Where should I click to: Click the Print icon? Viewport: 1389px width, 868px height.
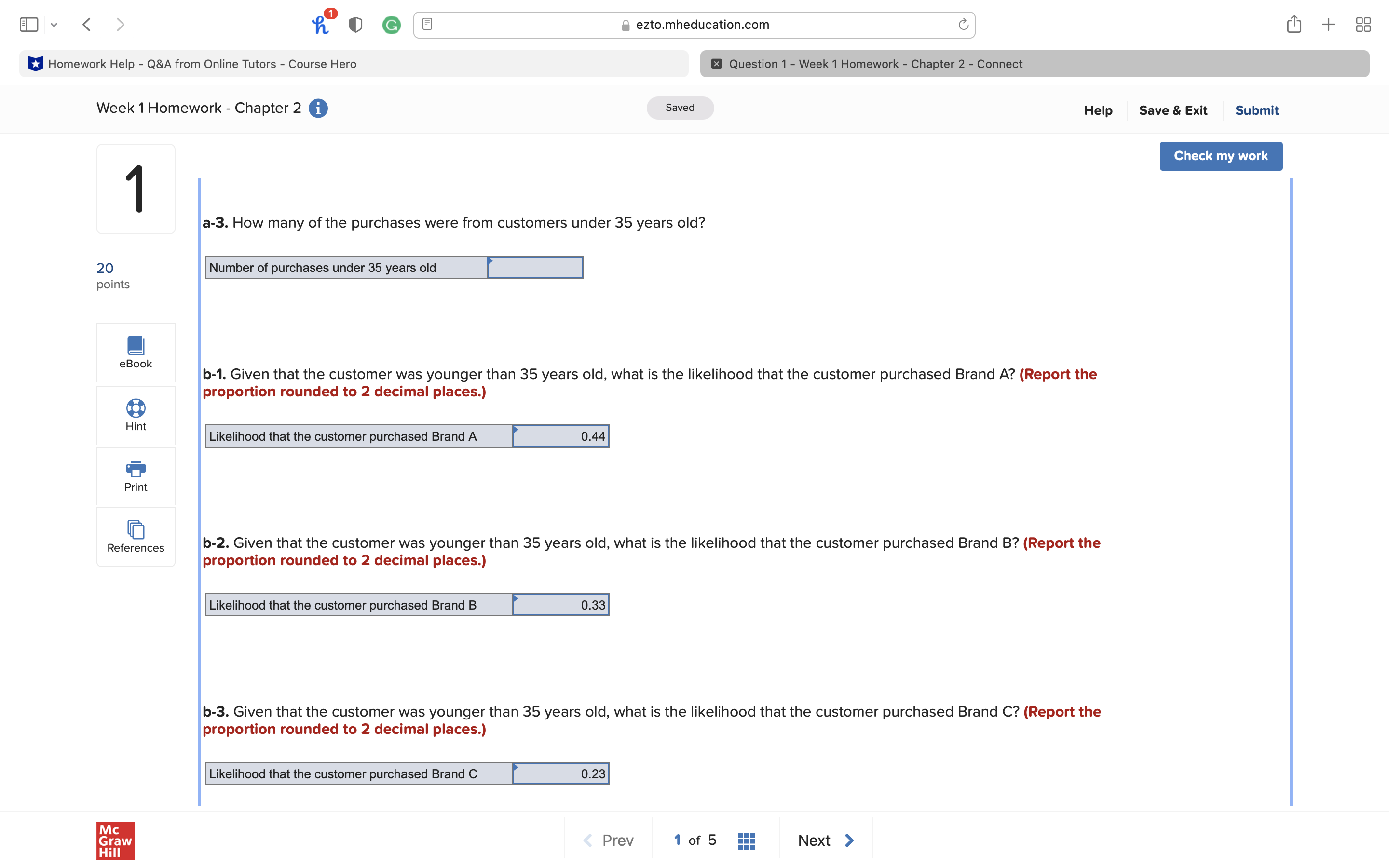point(136,468)
